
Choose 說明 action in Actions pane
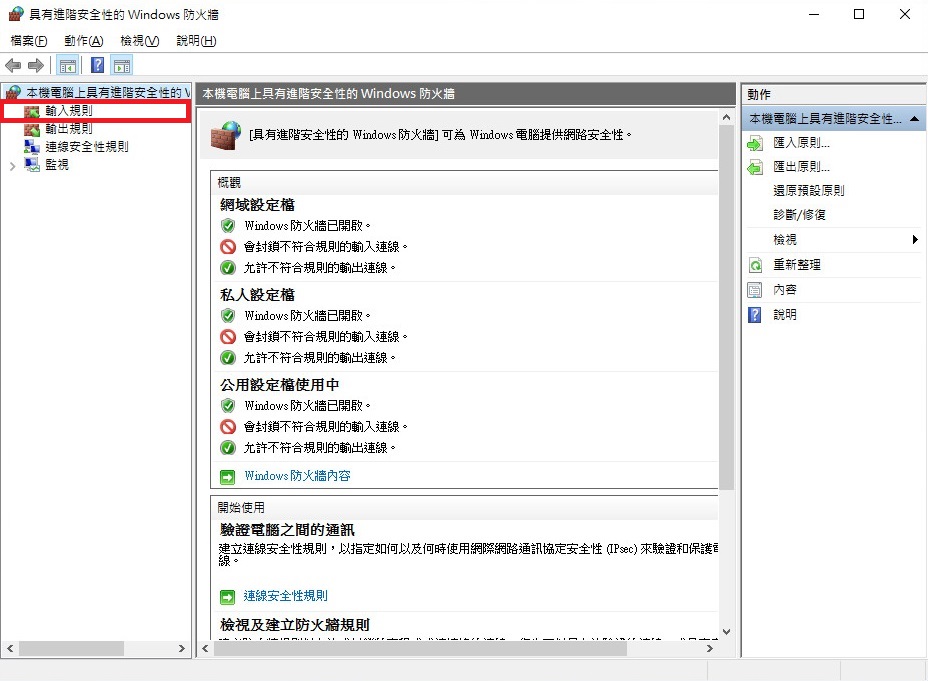[785, 315]
